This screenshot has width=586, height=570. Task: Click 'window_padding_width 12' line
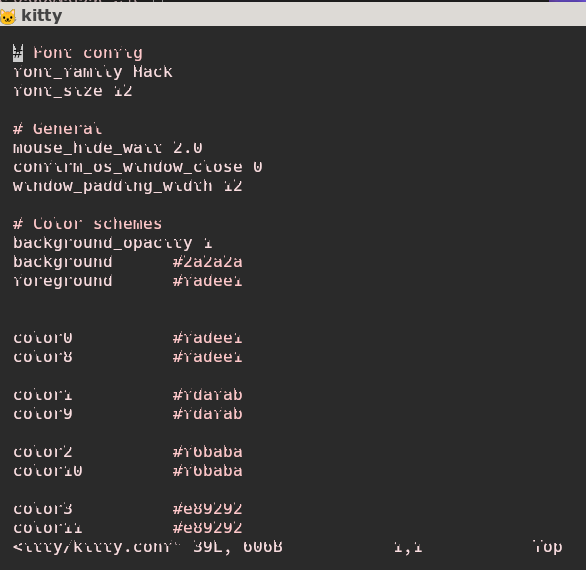127,186
